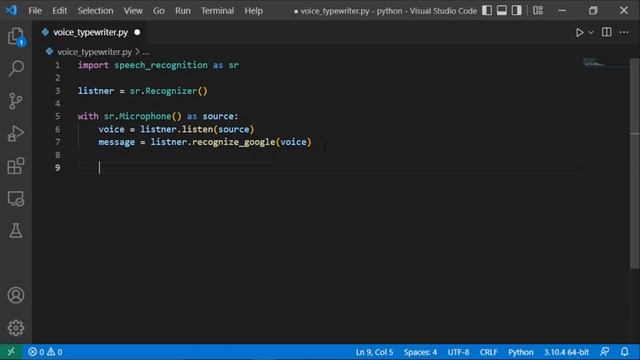Toggle the primary side bar

click(x=487, y=10)
